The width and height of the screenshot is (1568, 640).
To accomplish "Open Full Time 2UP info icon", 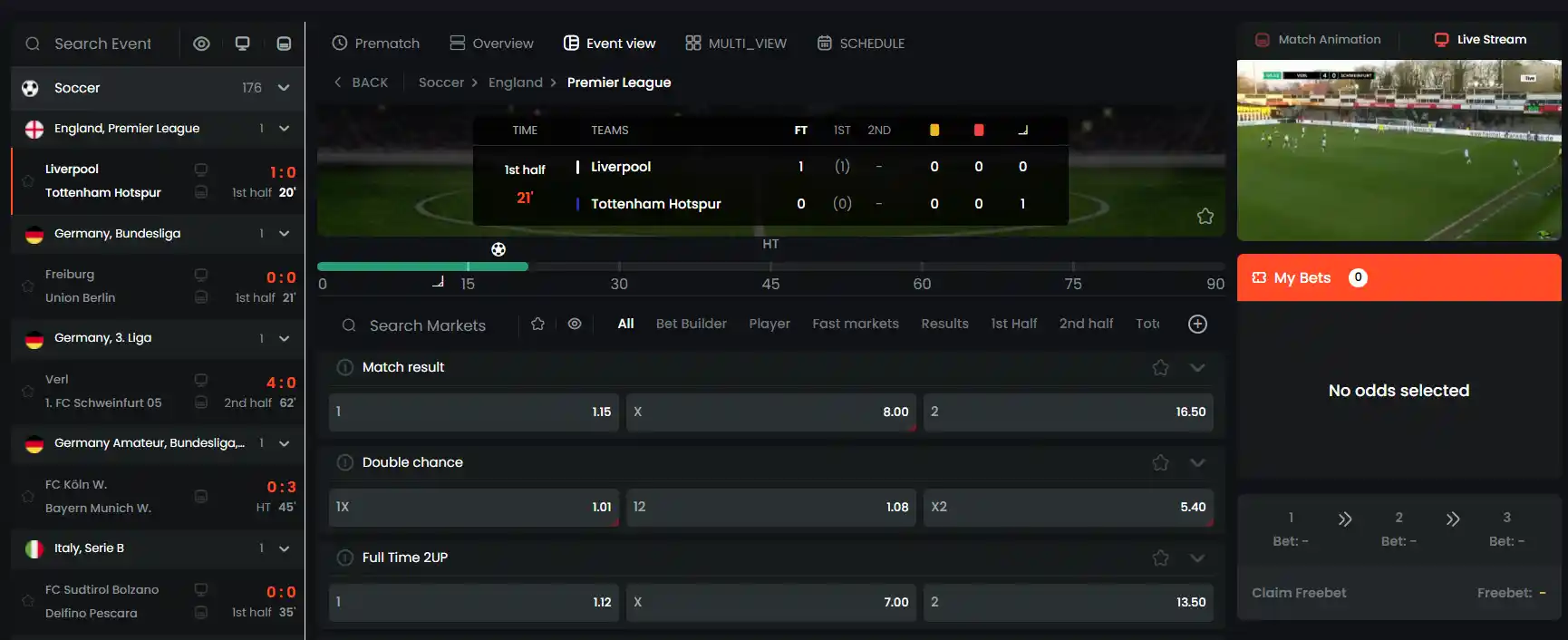I will click(345, 558).
